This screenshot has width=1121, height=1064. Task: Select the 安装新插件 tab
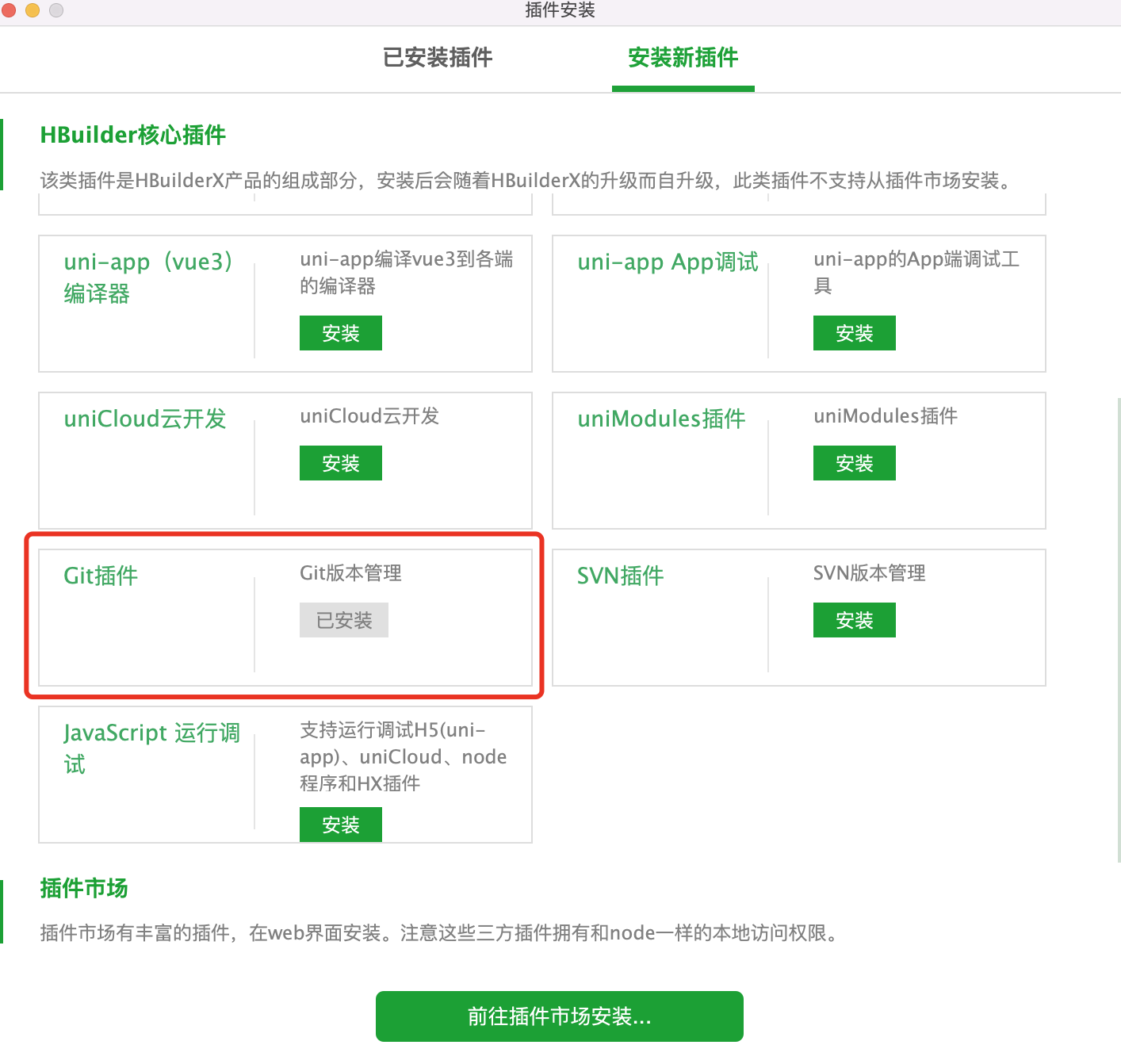[x=683, y=57]
